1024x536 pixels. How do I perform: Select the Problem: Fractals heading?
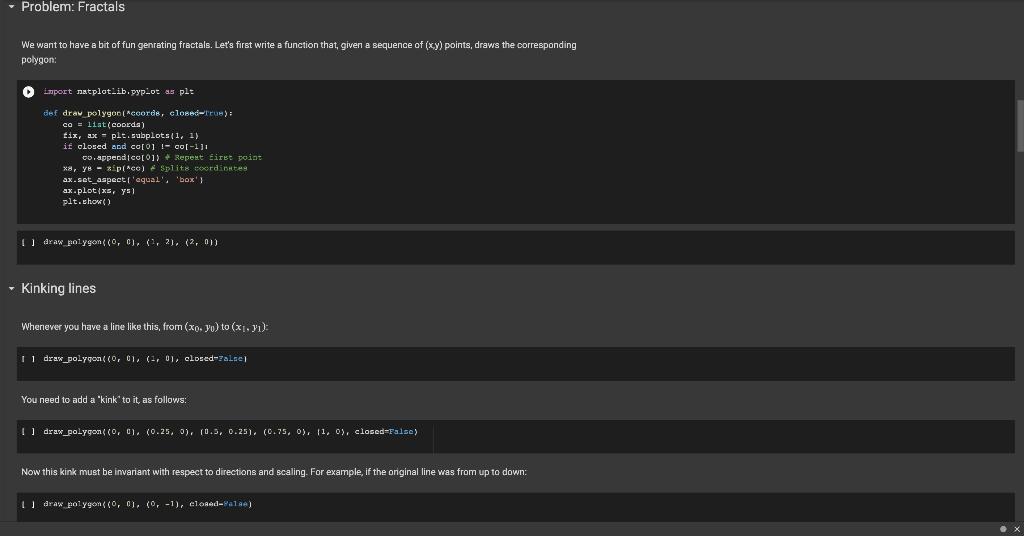coord(73,7)
